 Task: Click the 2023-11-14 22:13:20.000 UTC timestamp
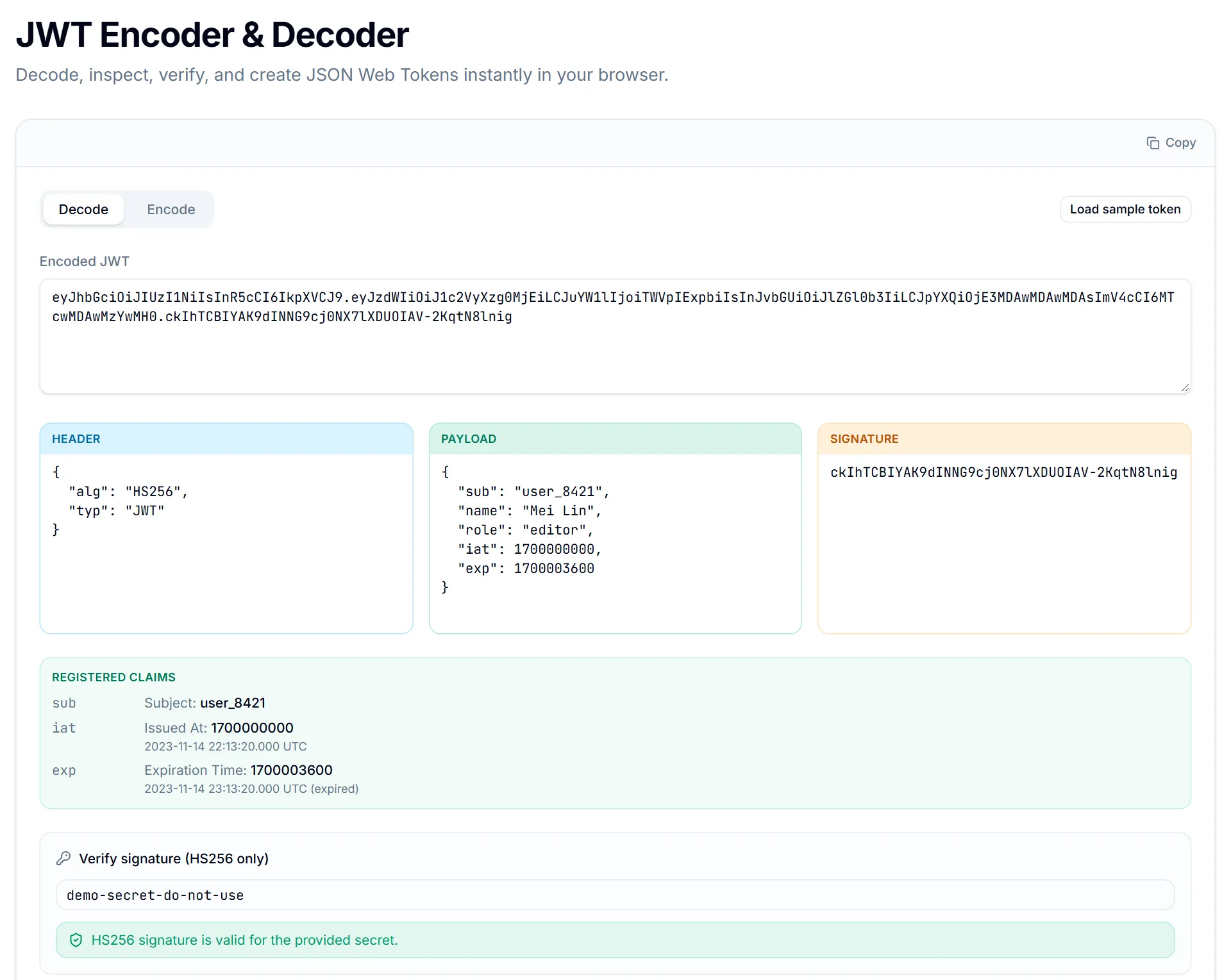(226, 747)
